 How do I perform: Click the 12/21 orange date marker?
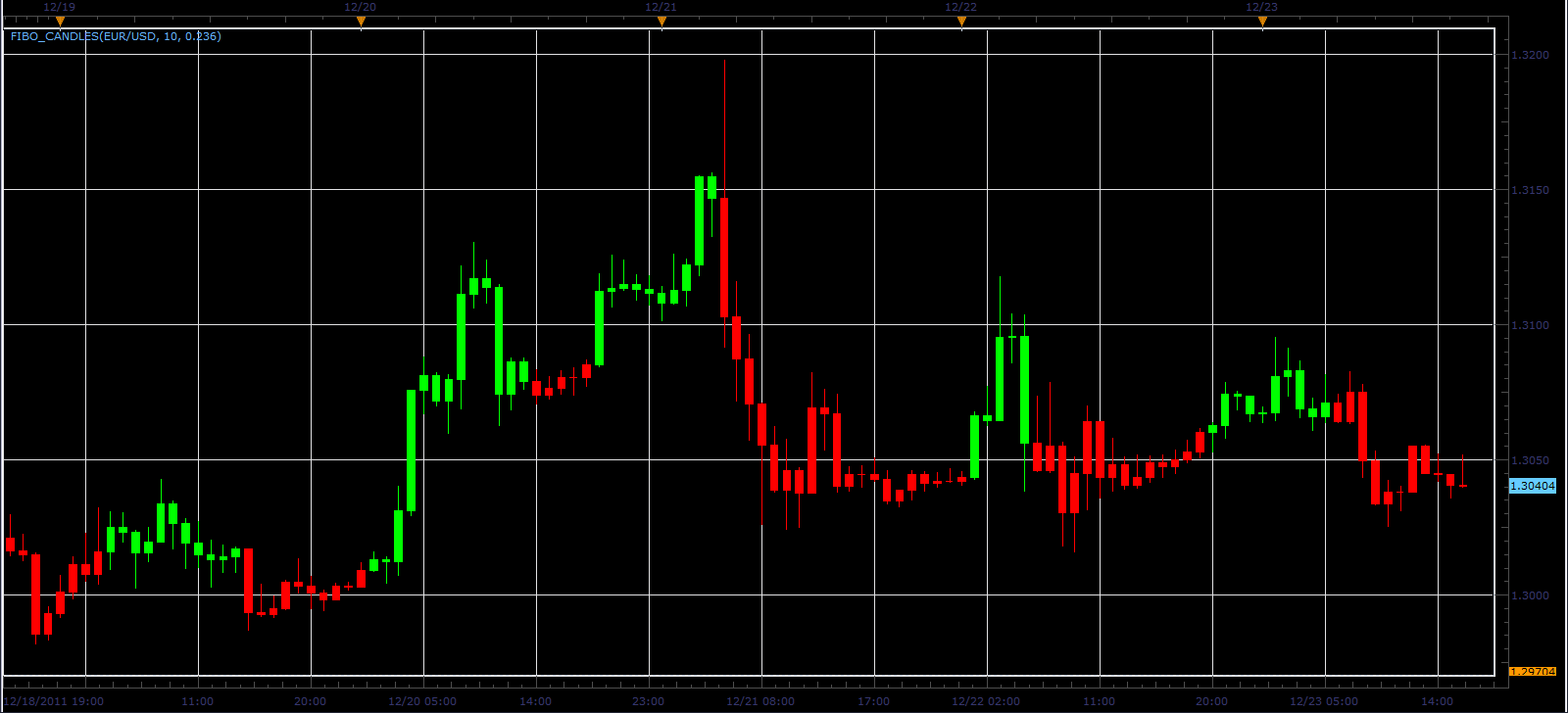click(661, 21)
